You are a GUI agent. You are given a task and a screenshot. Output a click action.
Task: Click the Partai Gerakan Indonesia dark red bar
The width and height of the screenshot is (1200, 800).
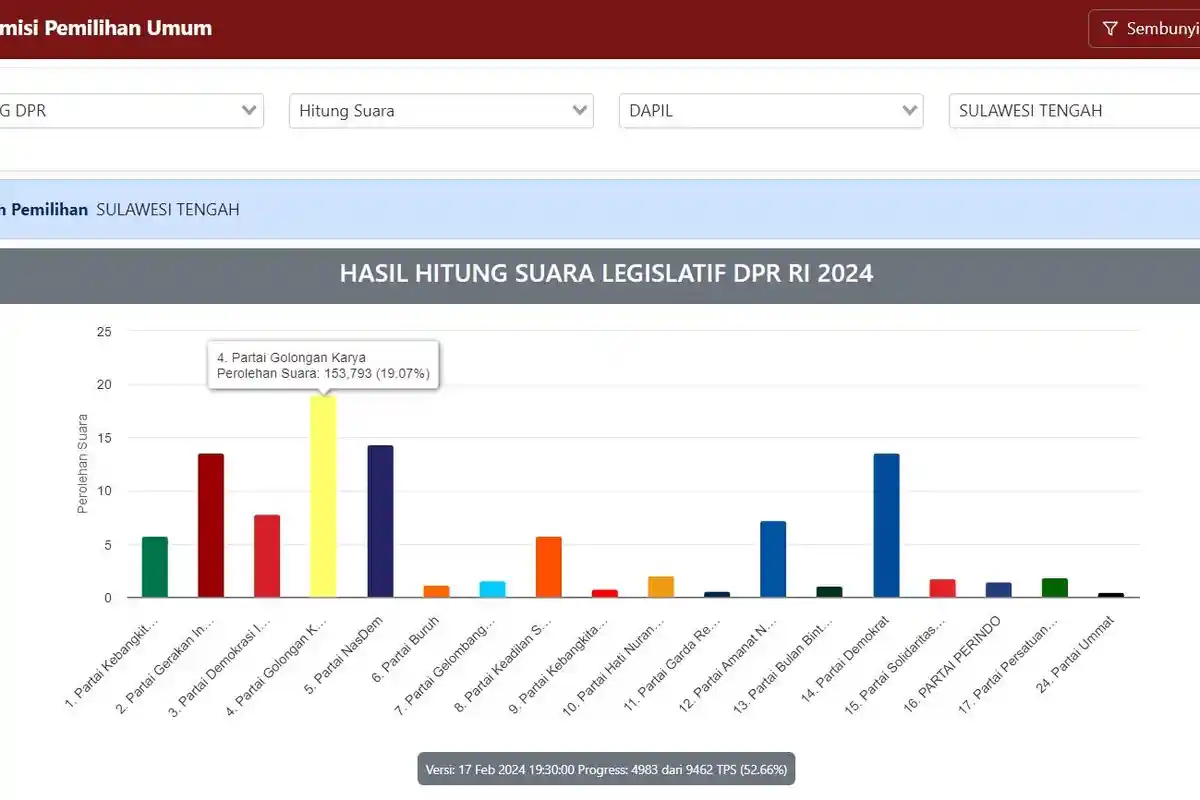tap(211, 525)
